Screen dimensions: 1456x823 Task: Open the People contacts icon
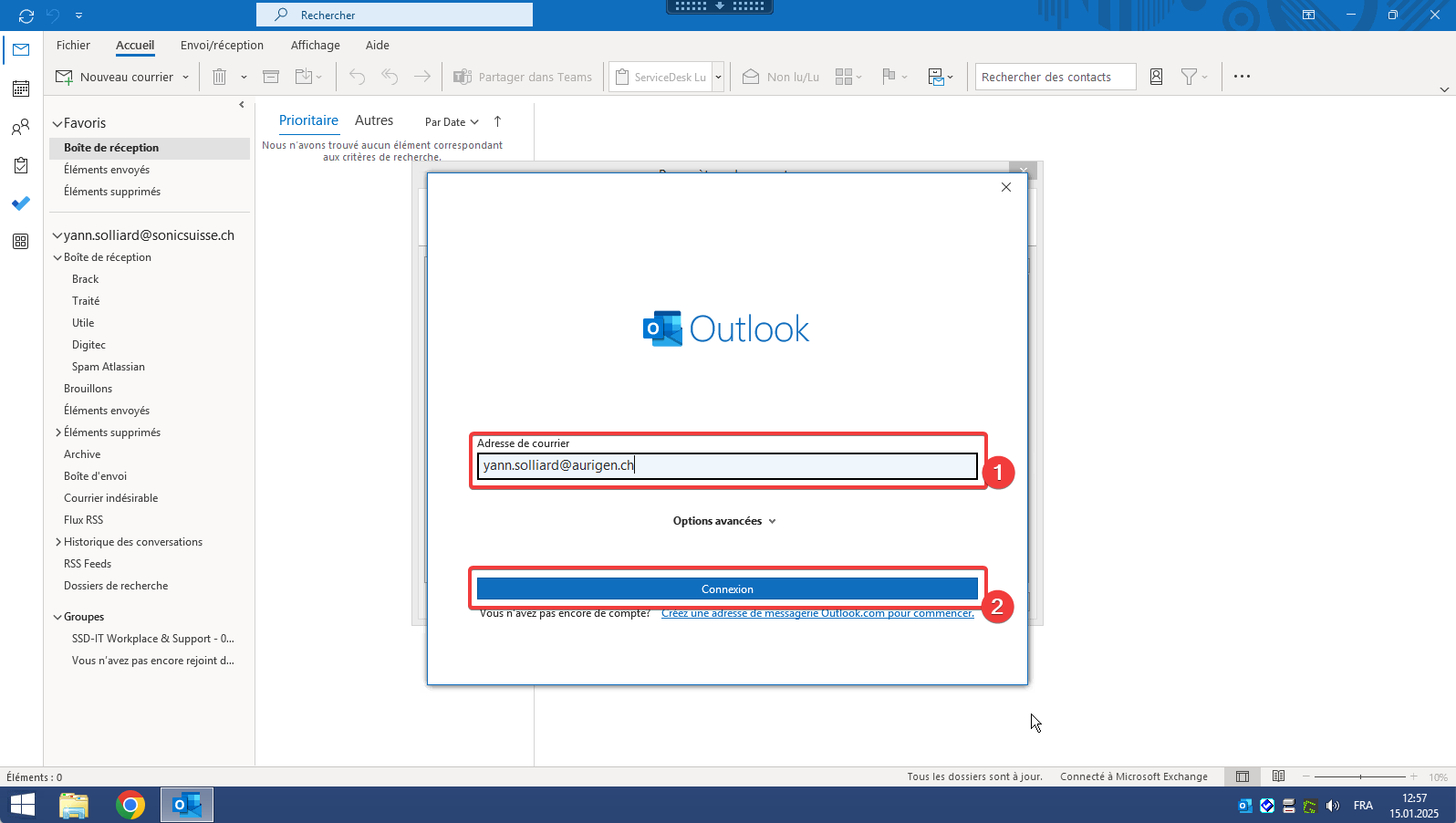[21, 127]
